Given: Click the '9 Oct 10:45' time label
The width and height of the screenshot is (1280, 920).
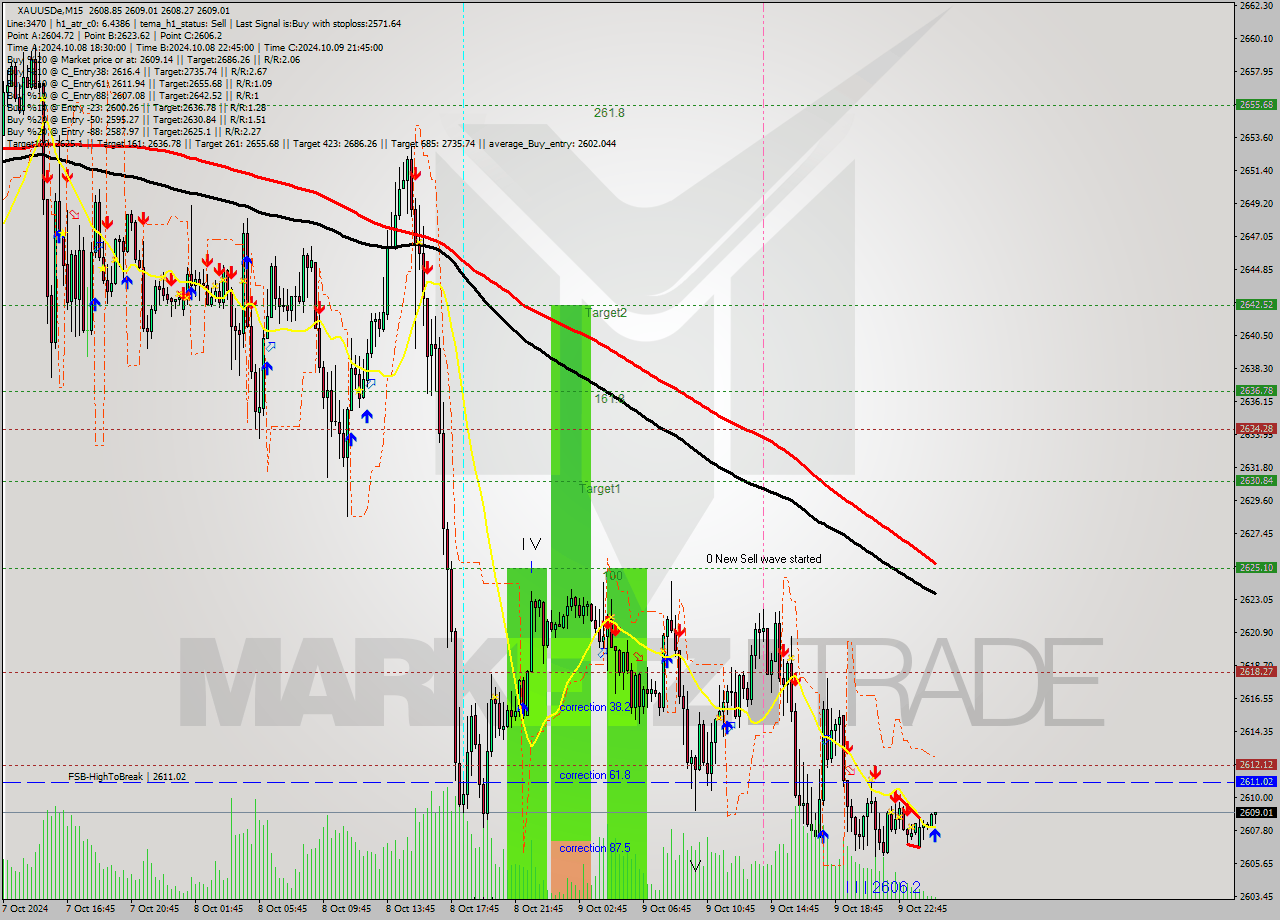Looking at the screenshot, I should [x=730, y=909].
